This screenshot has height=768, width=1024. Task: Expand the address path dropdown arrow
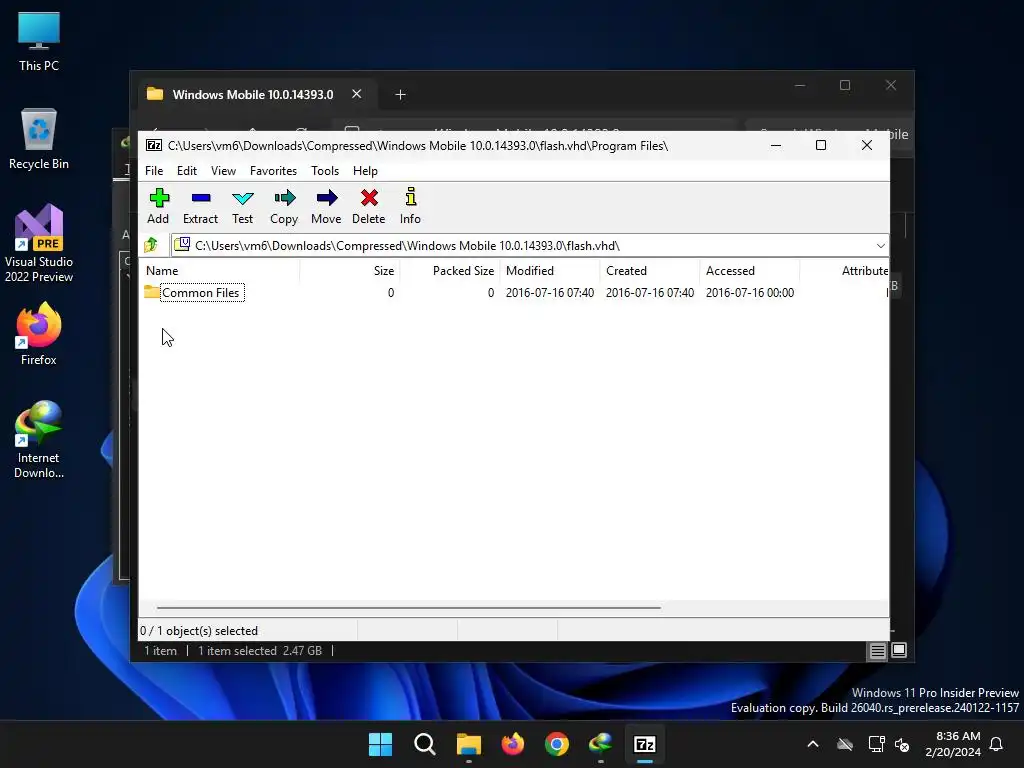coord(880,246)
